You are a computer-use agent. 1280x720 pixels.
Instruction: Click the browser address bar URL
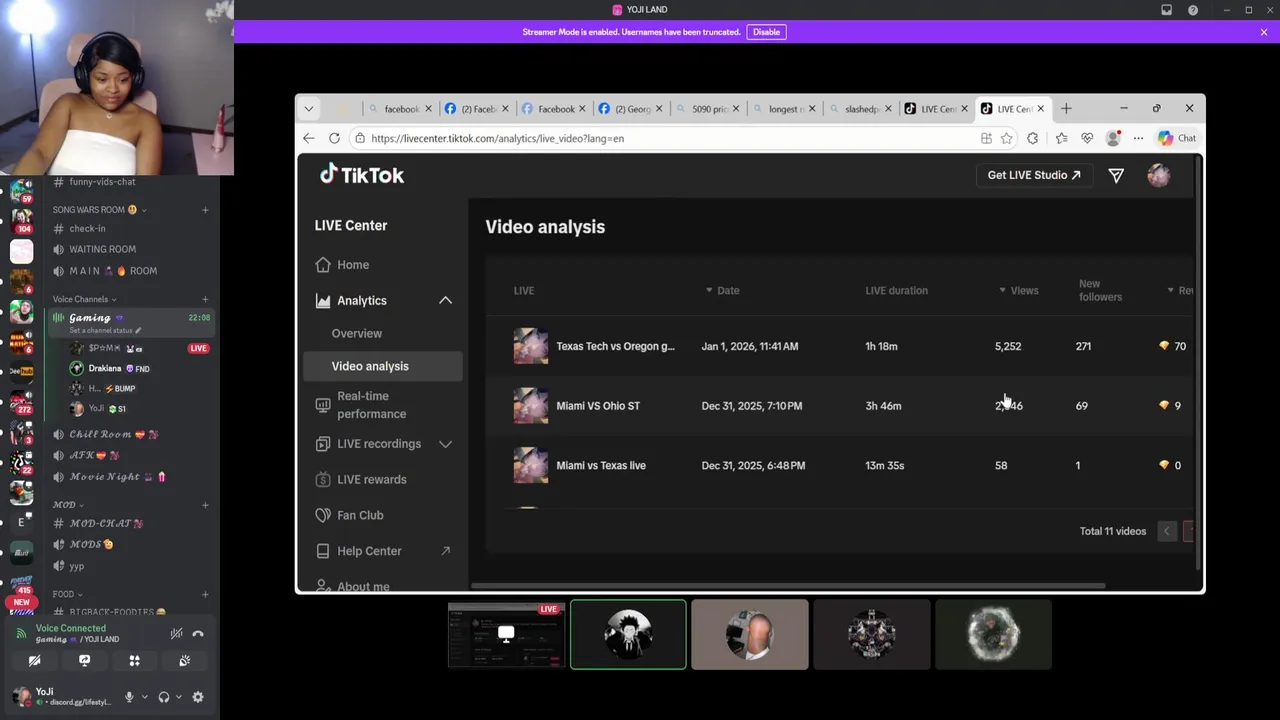pos(497,138)
